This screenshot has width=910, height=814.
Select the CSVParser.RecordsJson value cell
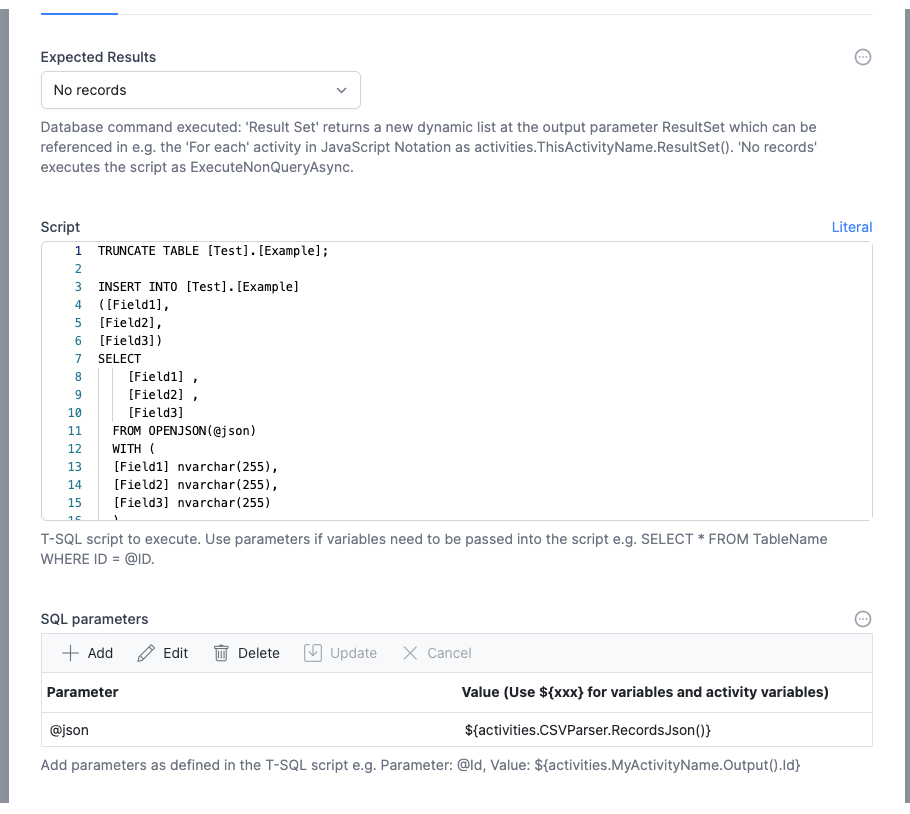[x=588, y=730]
